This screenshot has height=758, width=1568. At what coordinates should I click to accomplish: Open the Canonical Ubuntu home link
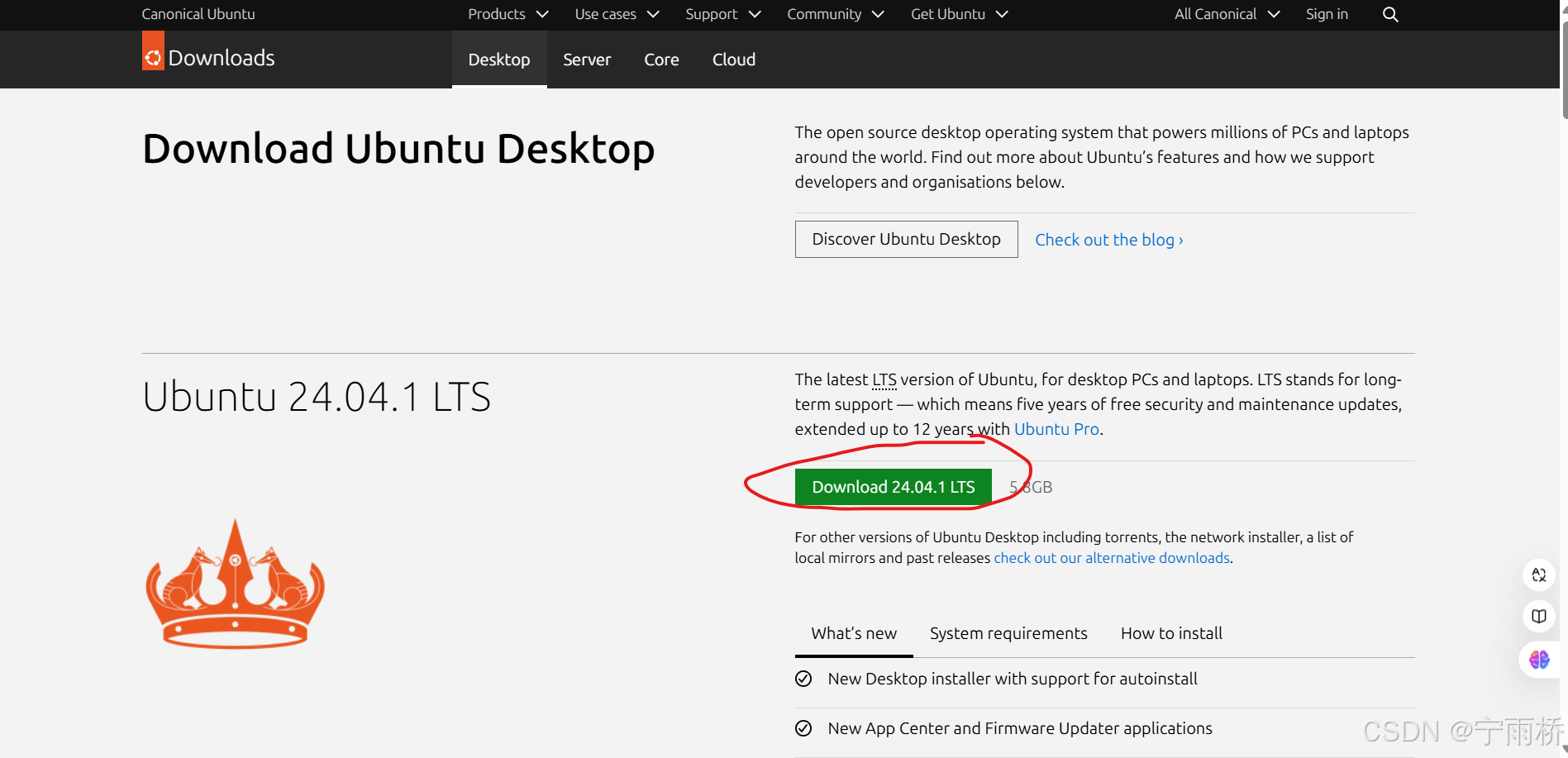coord(198,14)
